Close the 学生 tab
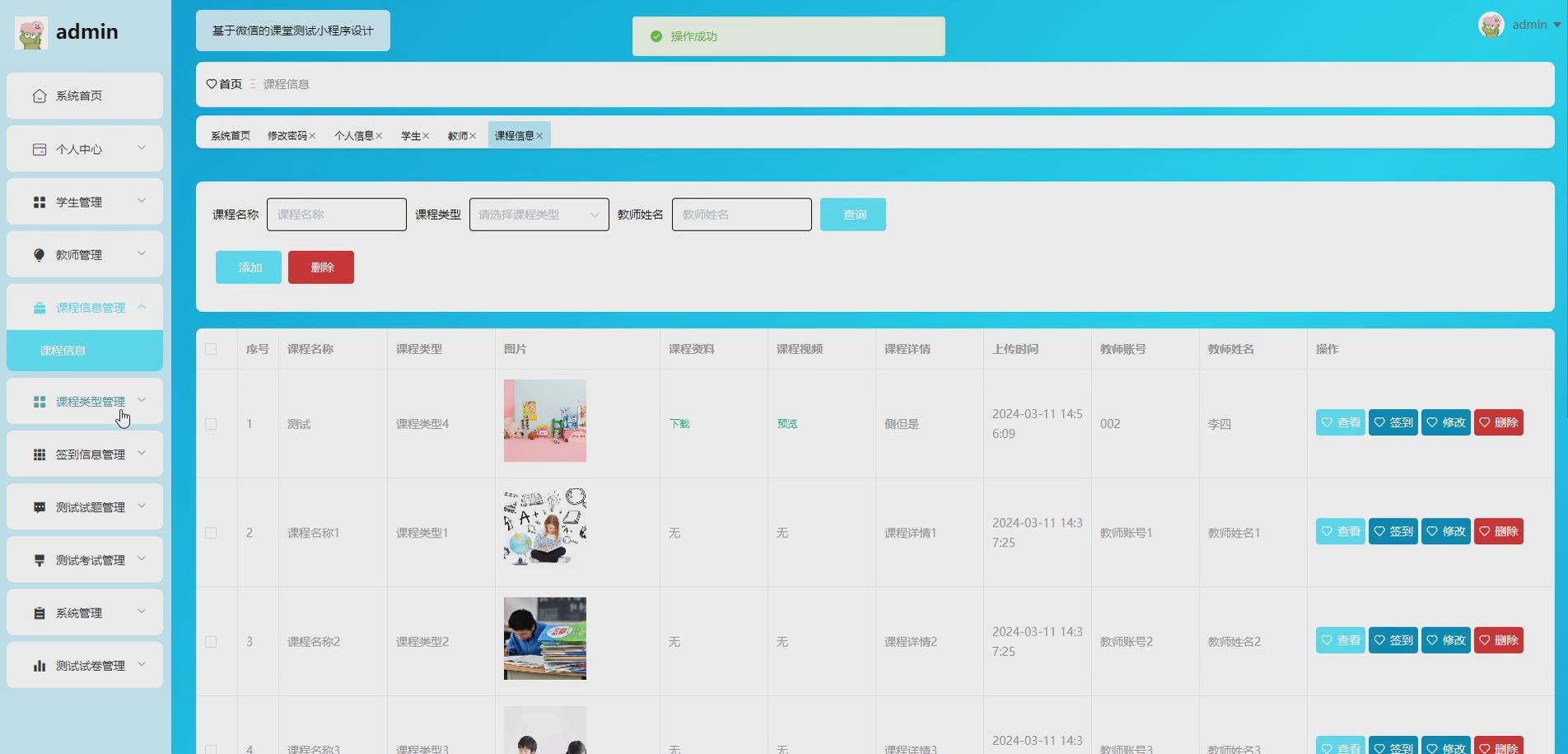The width and height of the screenshot is (1568, 754). (426, 136)
